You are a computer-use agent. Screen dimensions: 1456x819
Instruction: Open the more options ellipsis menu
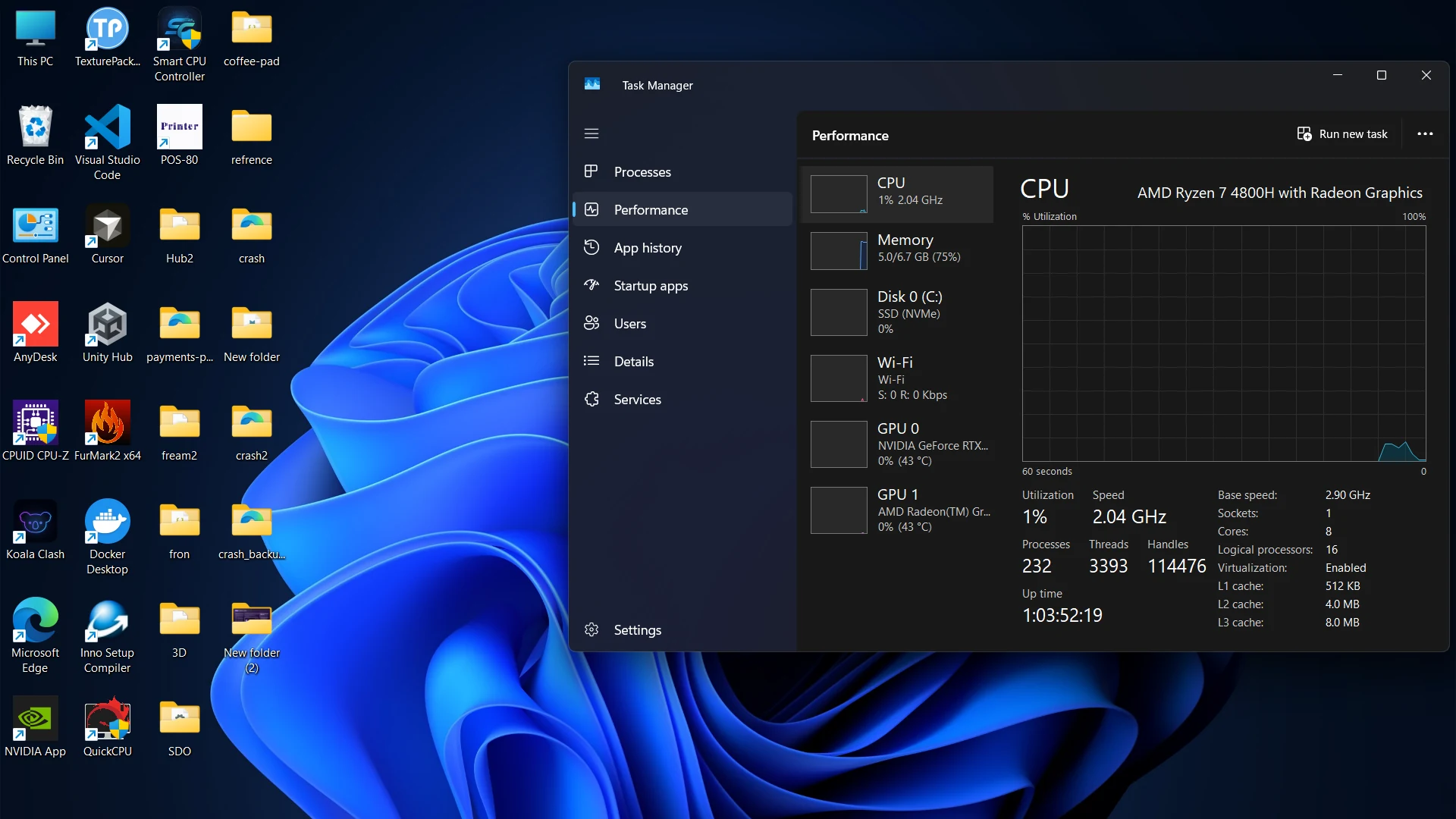(x=1425, y=134)
